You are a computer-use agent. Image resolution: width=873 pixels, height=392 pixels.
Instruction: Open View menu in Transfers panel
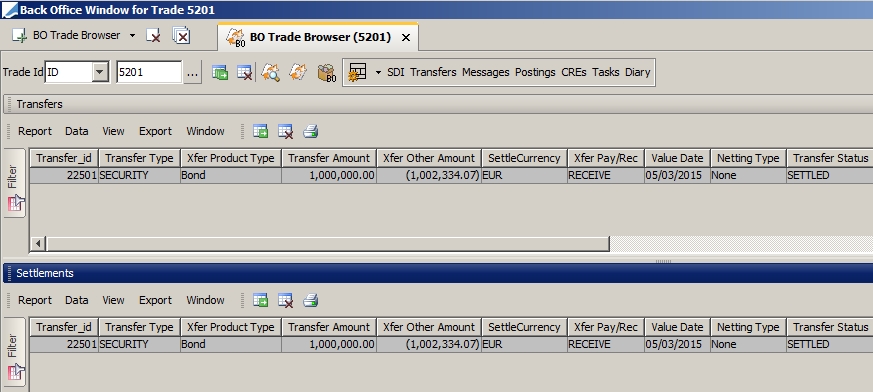click(113, 131)
